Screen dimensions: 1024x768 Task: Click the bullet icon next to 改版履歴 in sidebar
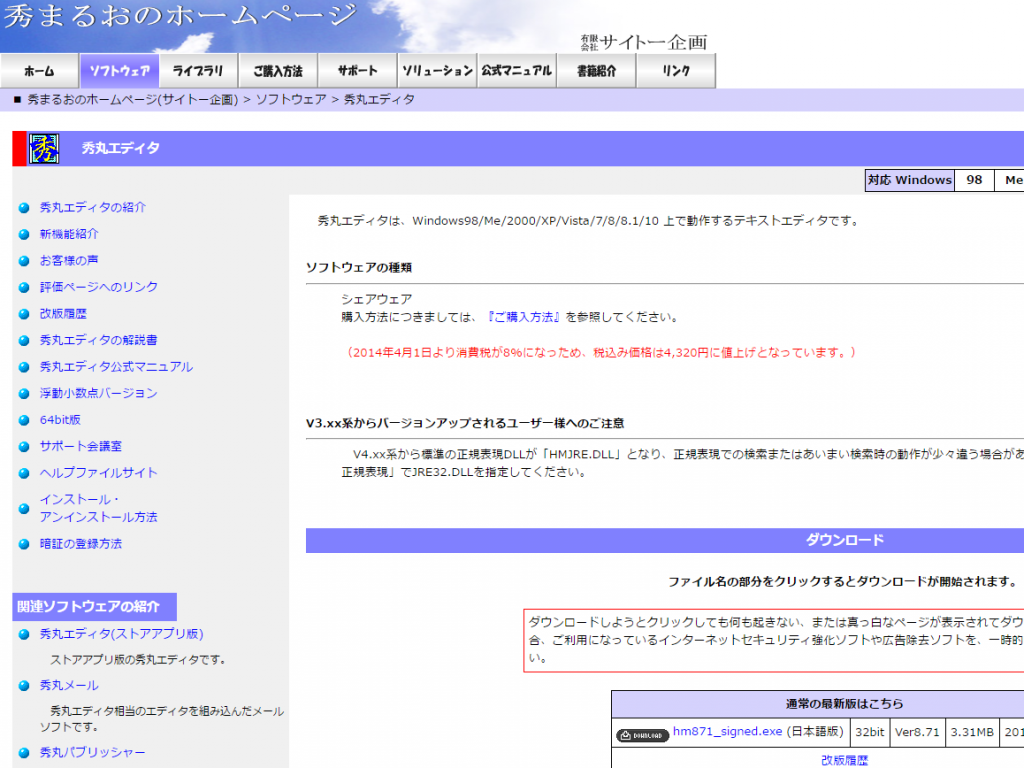pos(25,314)
